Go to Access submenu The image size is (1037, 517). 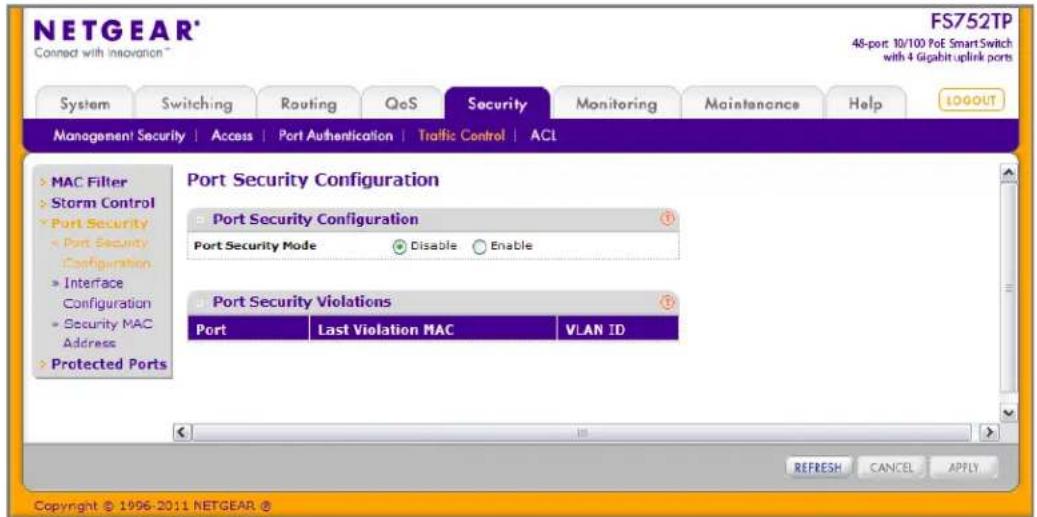point(231,136)
